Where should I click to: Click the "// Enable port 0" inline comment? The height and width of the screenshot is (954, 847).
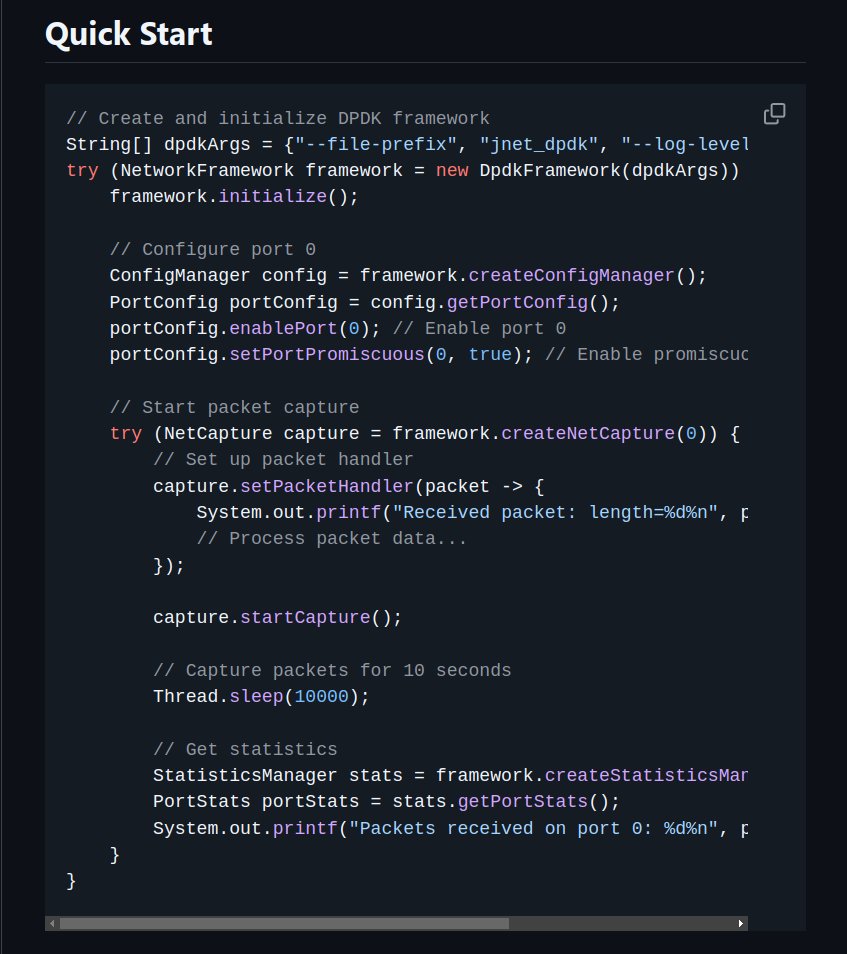[479, 329]
